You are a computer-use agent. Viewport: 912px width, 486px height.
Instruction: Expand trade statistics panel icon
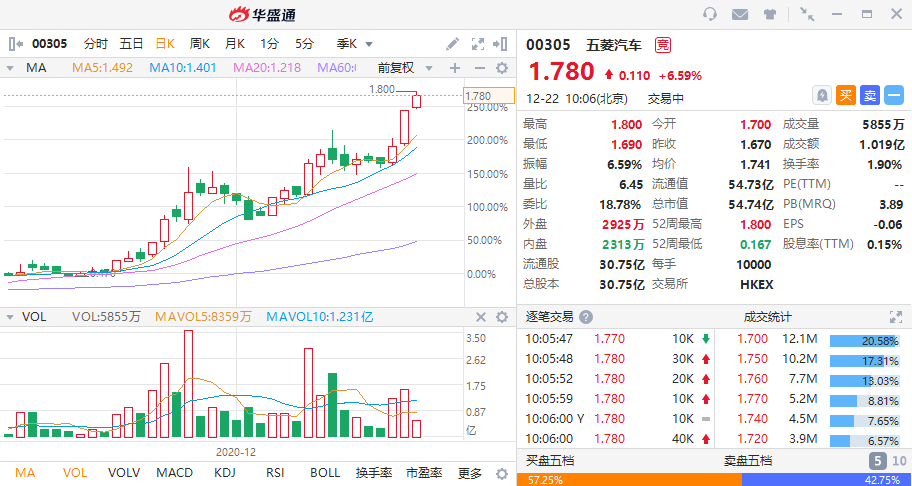(x=896, y=317)
